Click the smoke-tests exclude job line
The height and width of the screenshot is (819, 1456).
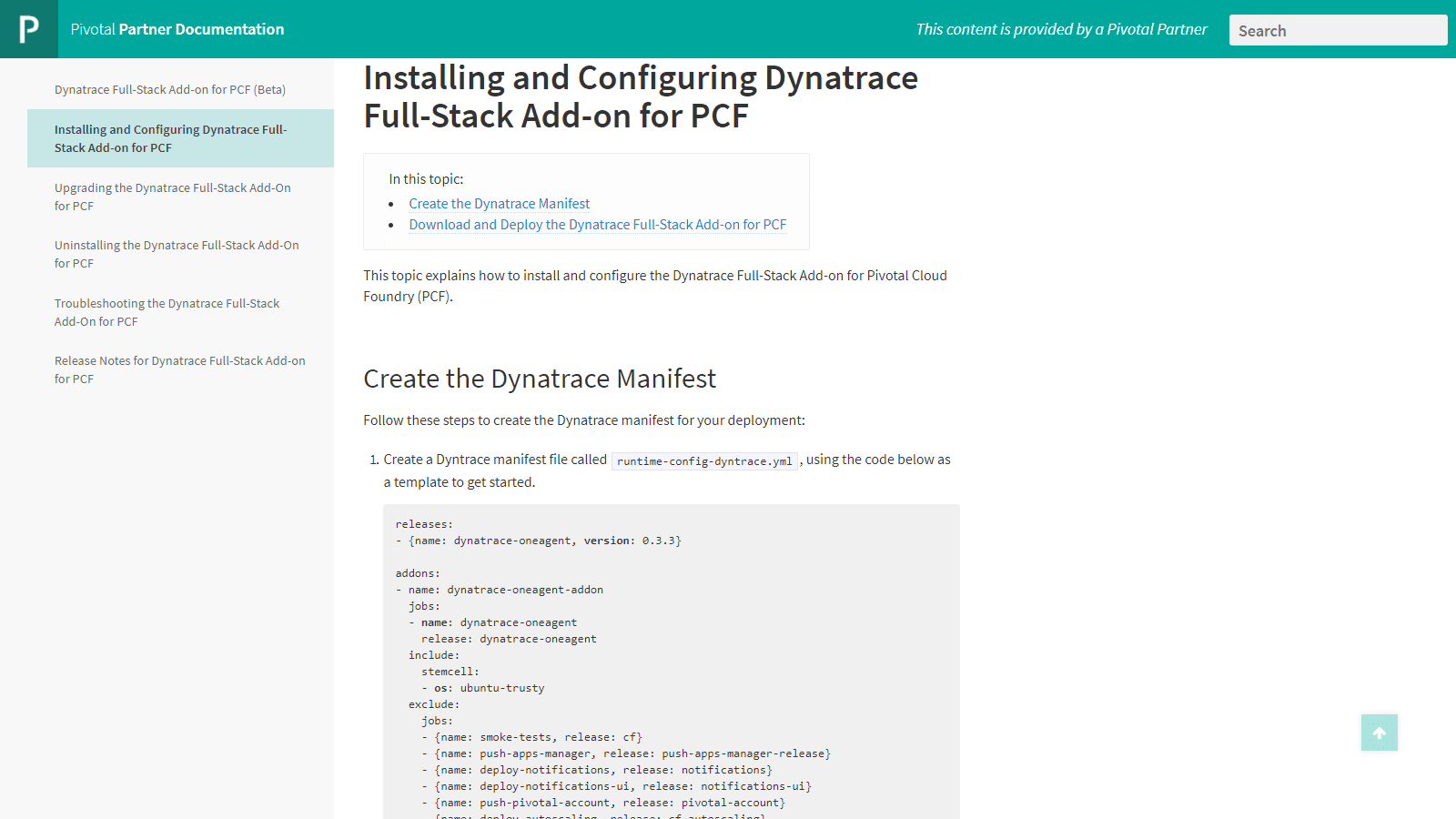(532, 737)
